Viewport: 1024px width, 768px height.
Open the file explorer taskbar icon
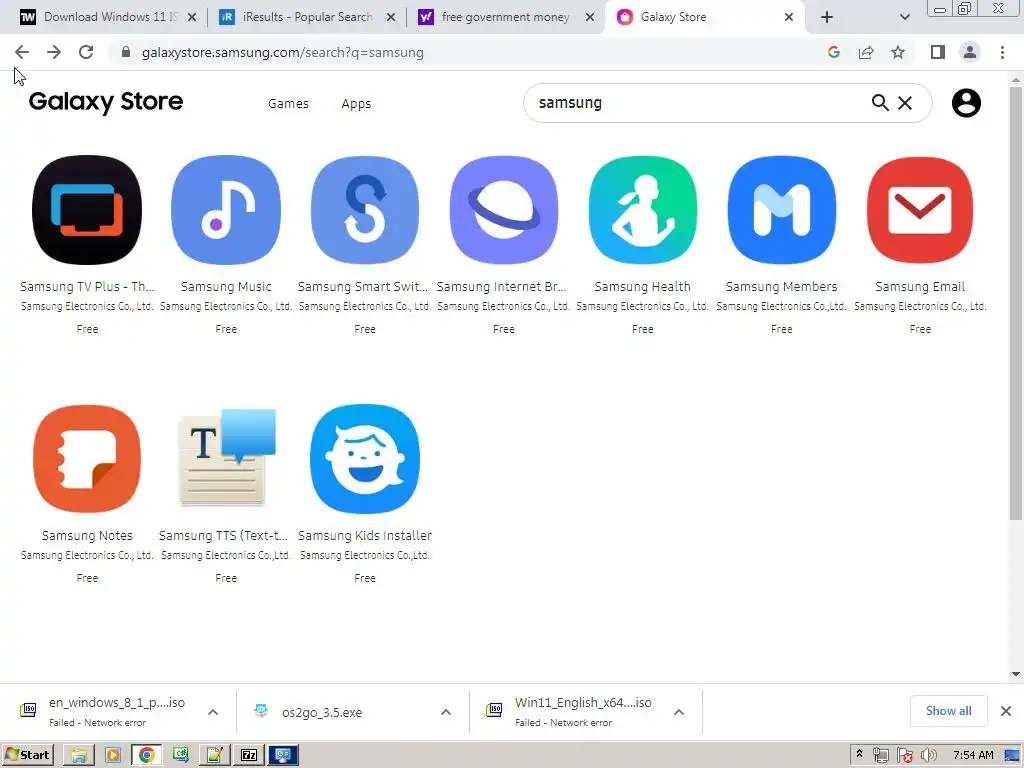click(78, 755)
